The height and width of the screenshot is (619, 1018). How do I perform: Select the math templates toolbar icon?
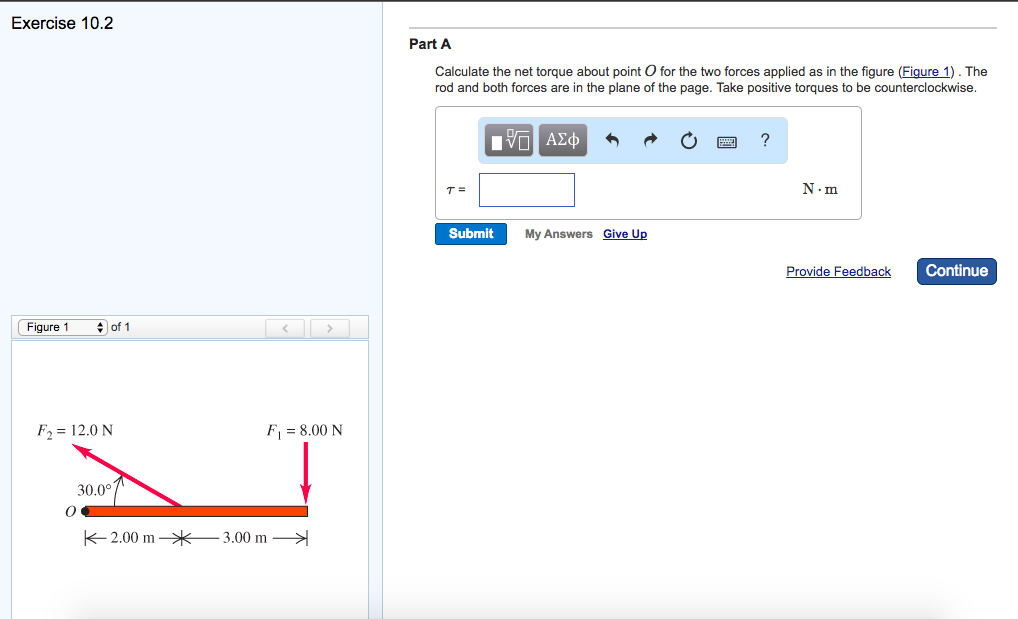pos(507,140)
